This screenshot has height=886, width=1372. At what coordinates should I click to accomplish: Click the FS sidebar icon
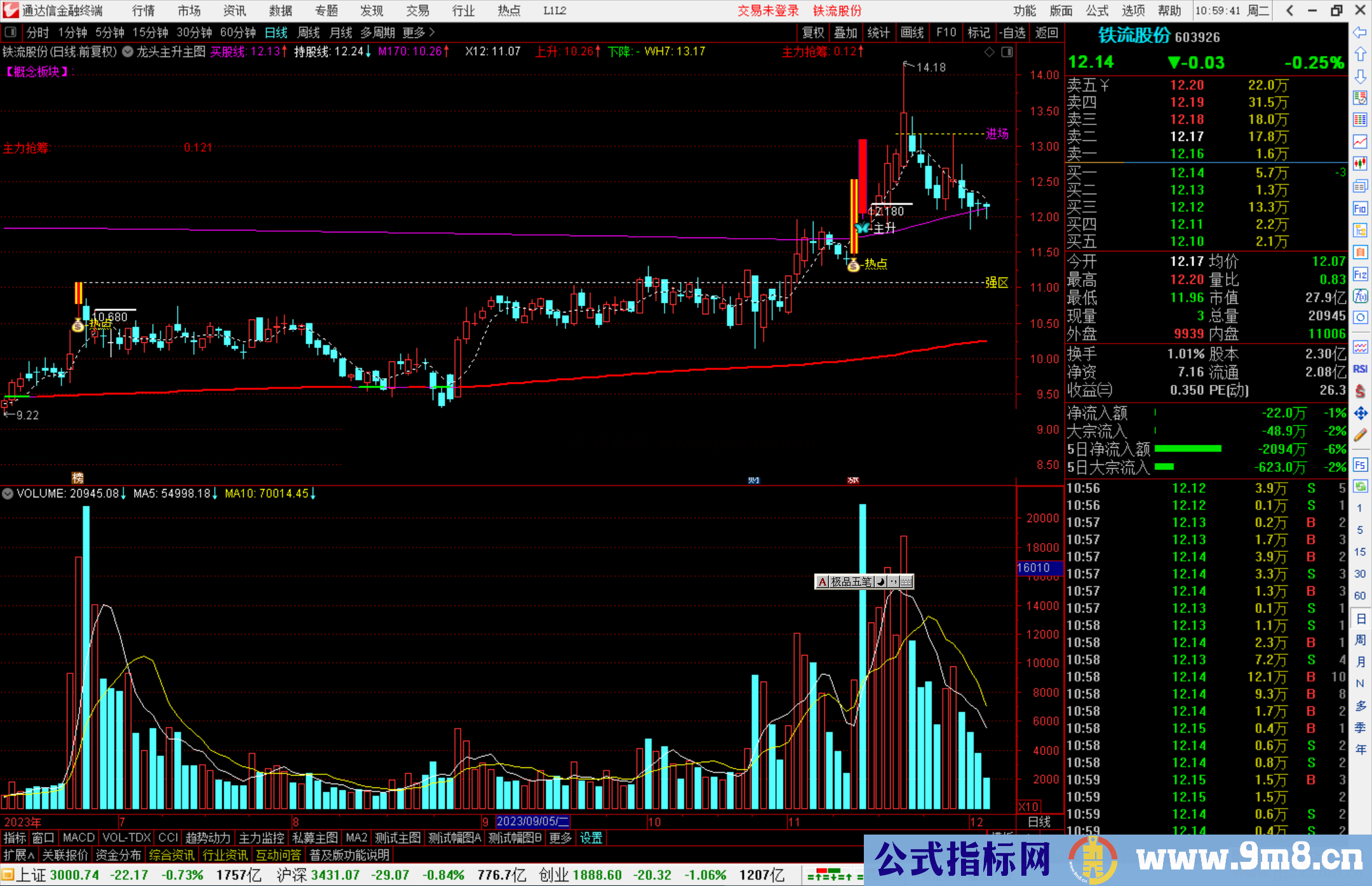click(1360, 465)
